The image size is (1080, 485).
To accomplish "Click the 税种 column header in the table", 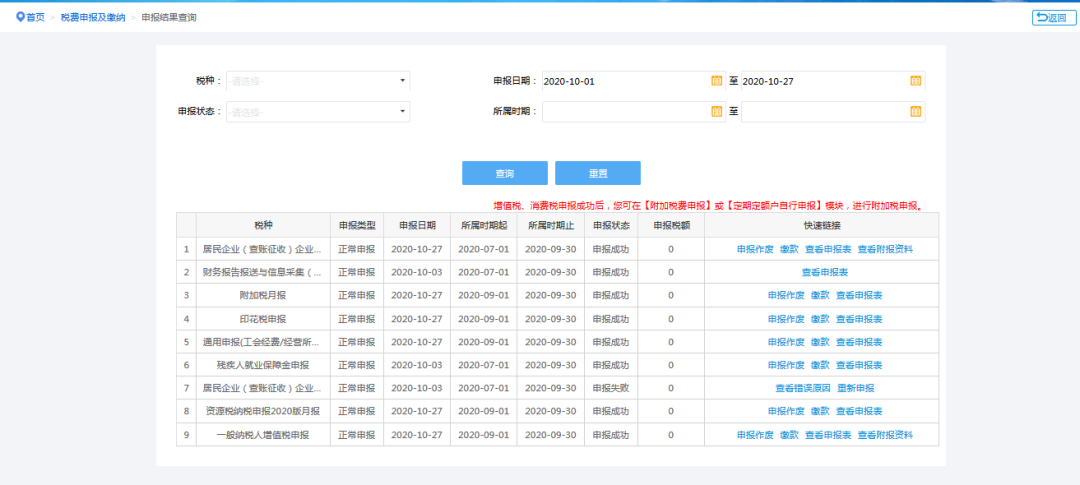I will point(263,225).
